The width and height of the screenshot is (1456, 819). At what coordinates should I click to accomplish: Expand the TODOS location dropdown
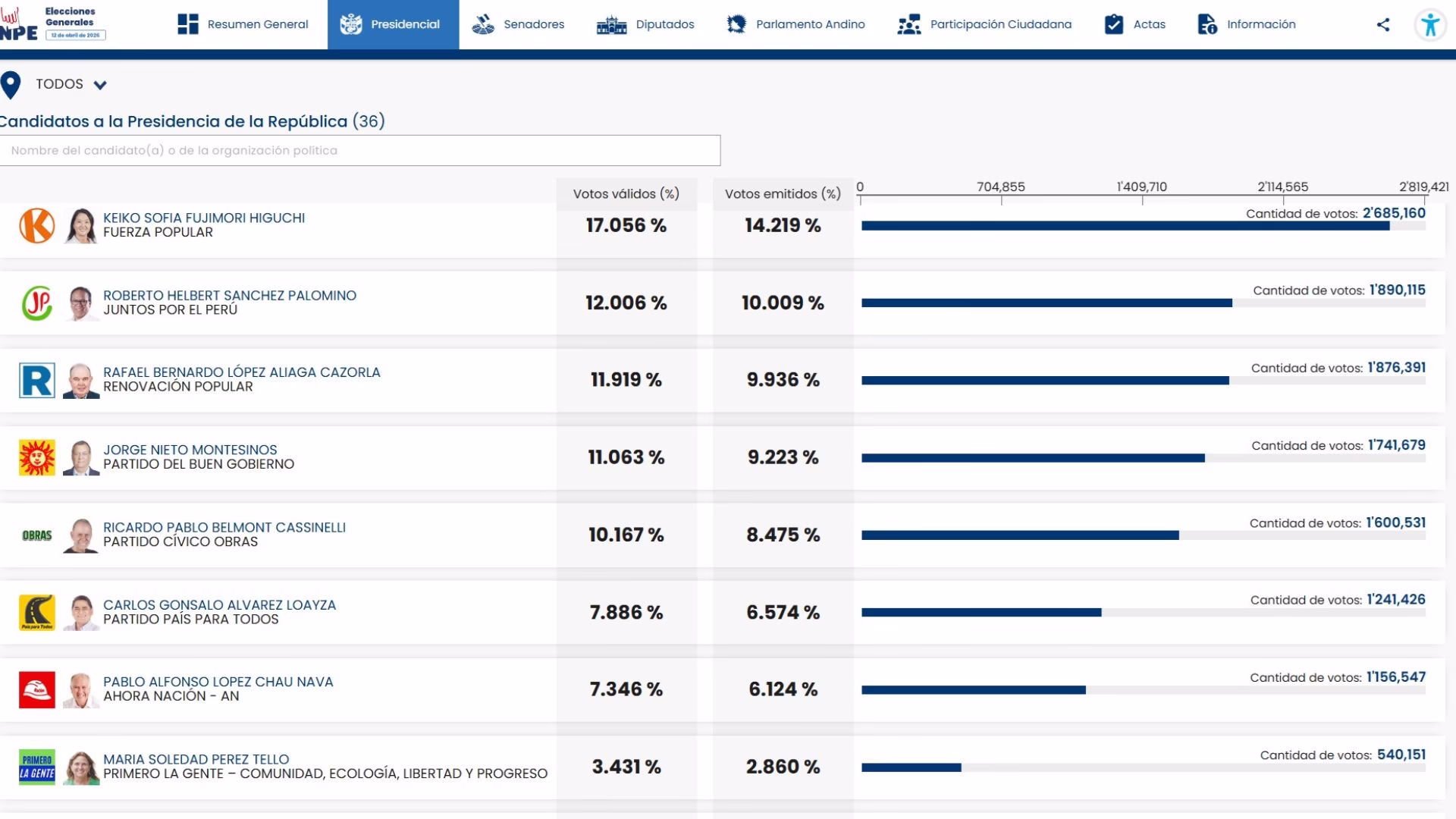click(x=71, y=84)
